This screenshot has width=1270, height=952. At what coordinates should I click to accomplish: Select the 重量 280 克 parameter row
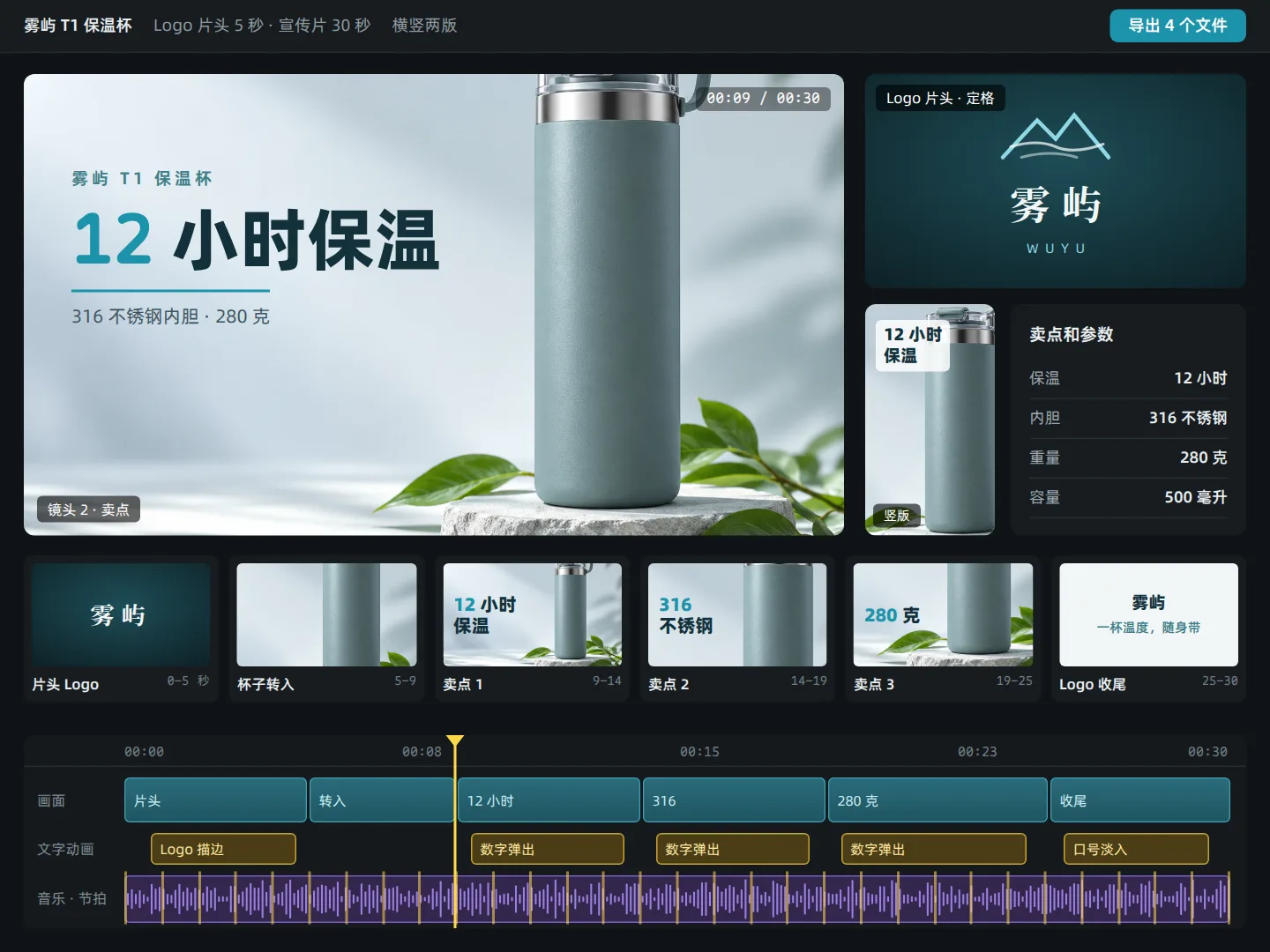(1128, 457)
